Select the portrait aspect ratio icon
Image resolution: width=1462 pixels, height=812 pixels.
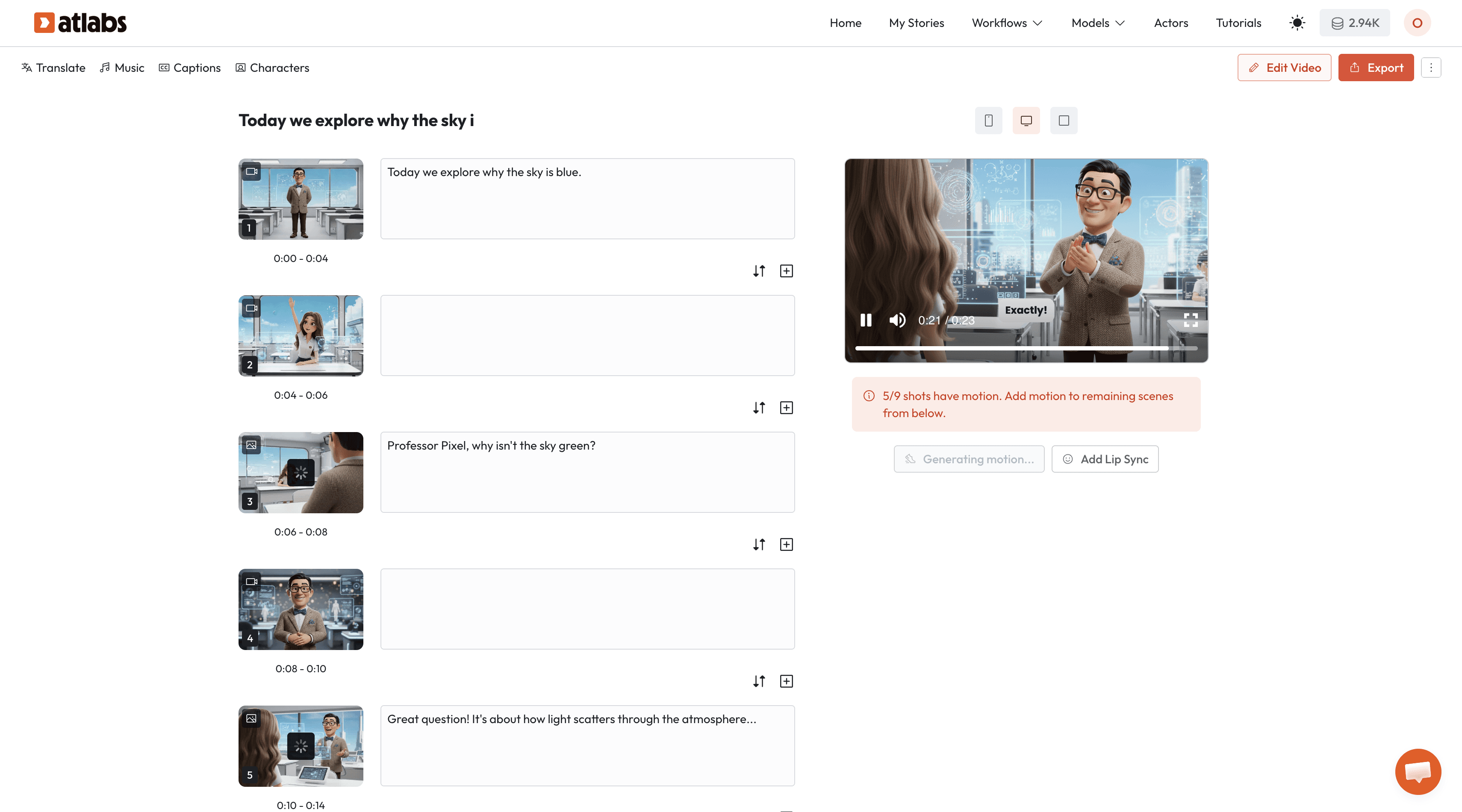point(988,120)
